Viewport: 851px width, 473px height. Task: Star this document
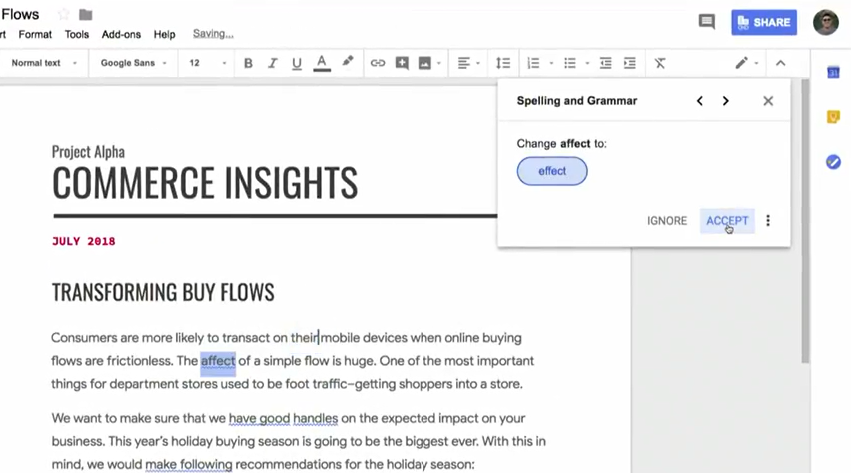(64, 15)
